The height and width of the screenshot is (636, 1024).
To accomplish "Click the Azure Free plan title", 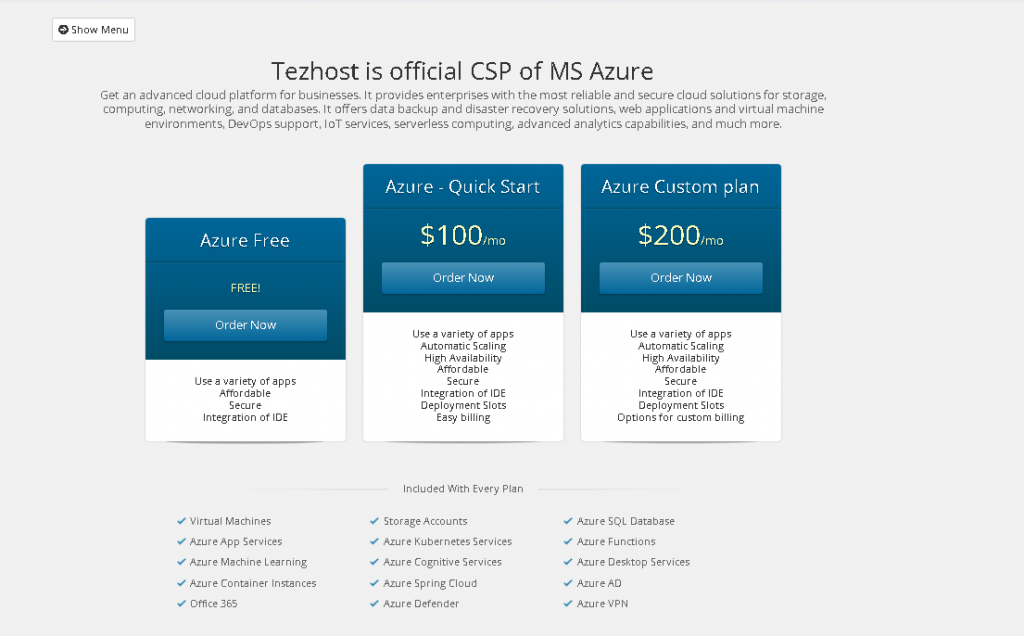I will [x=245, y=241].
